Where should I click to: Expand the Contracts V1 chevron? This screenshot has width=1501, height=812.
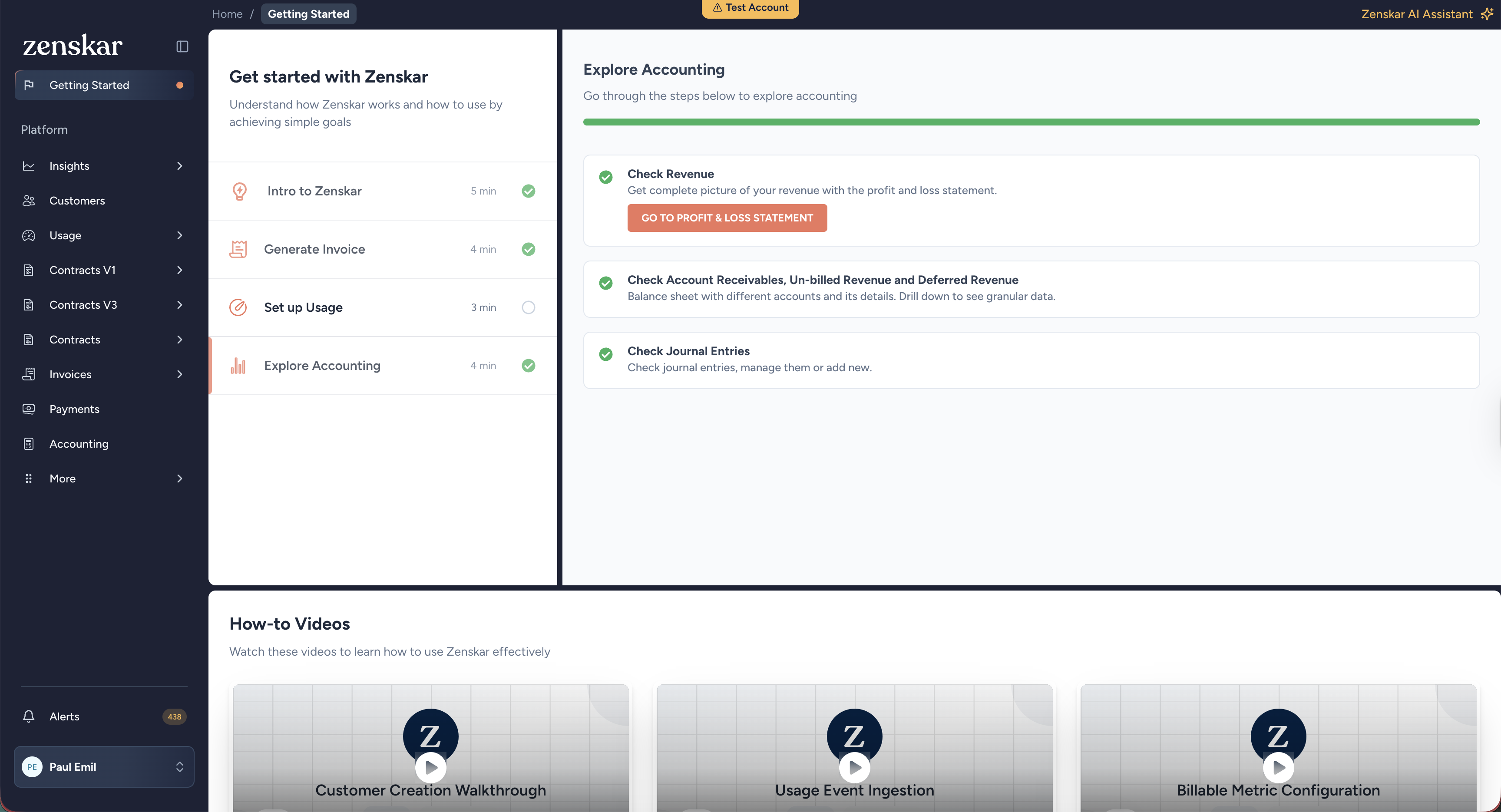coord(179,270)
